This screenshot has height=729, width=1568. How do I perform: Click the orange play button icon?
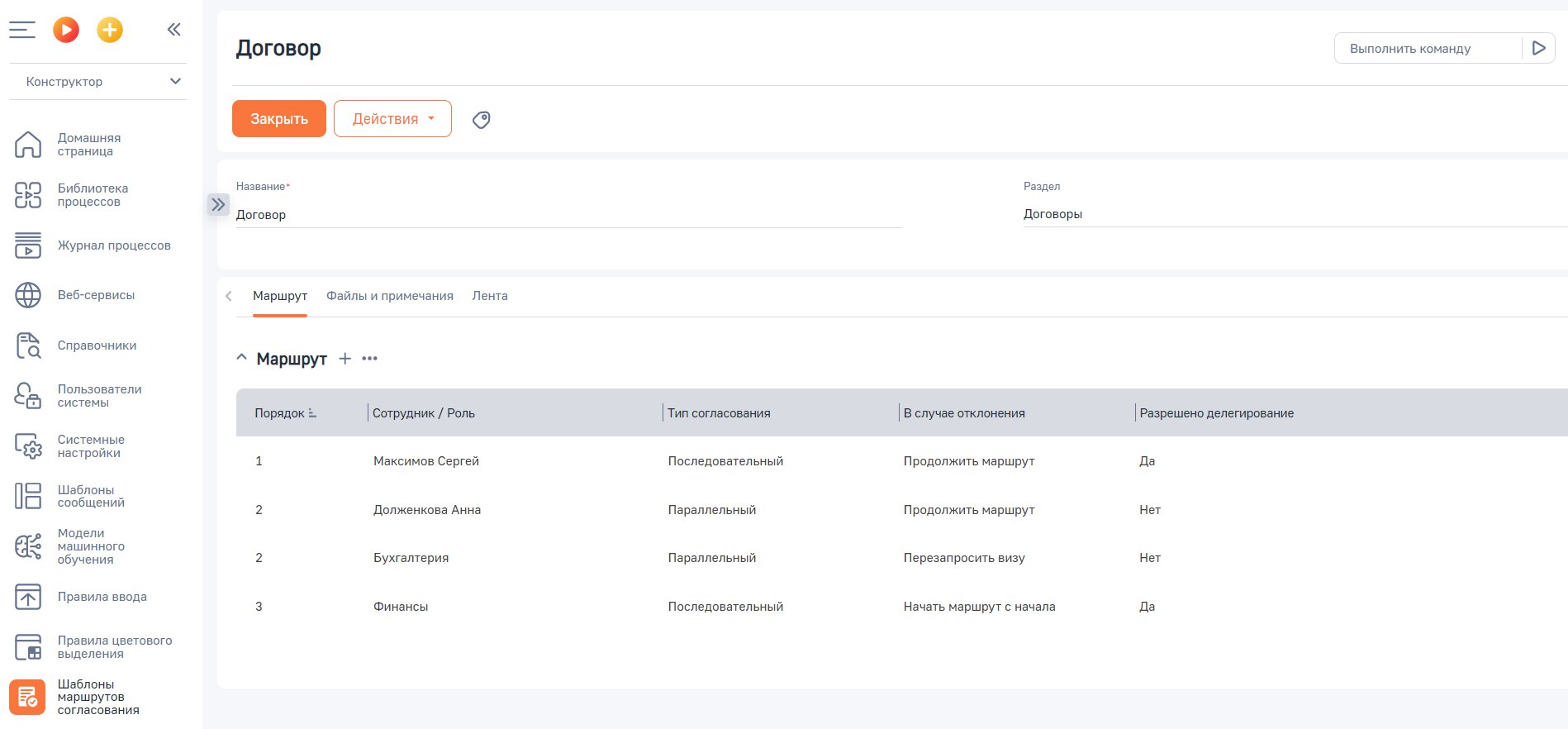pos(66,30)
